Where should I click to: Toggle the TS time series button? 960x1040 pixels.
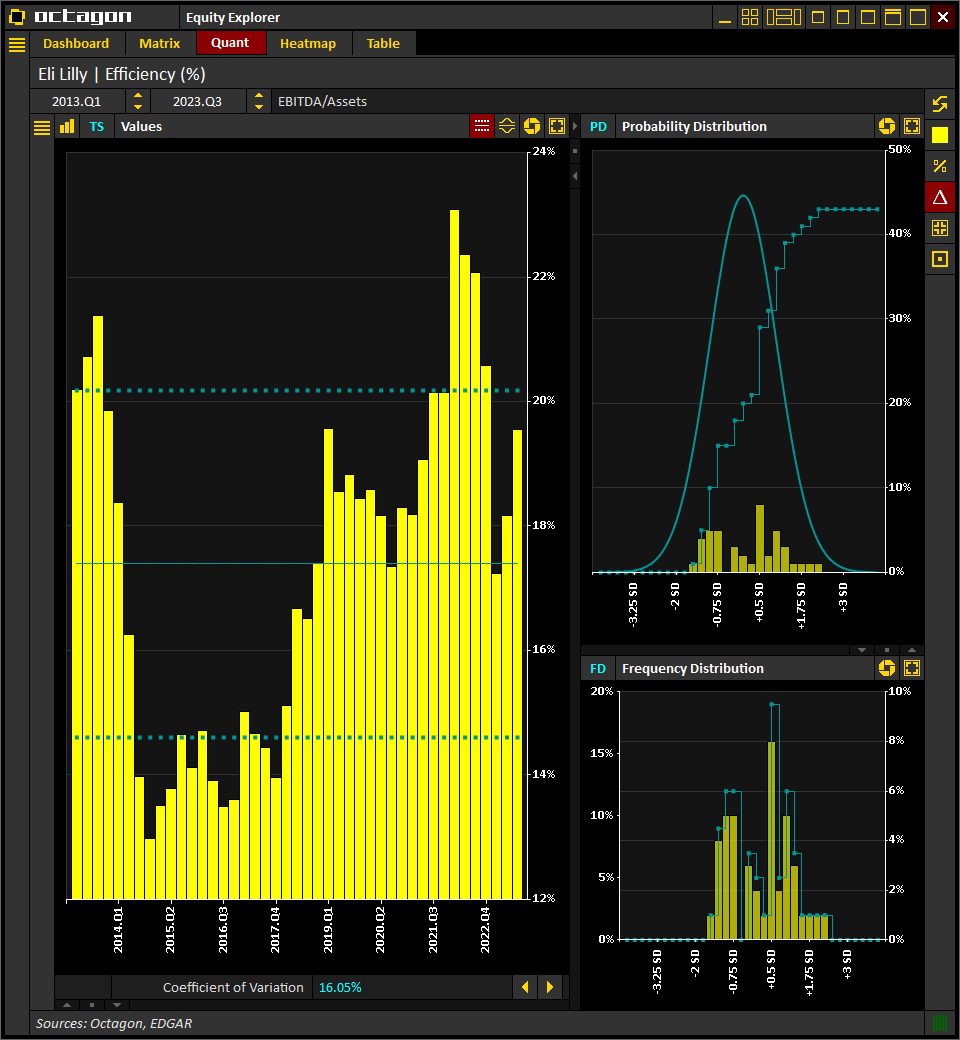pos(97,127)
